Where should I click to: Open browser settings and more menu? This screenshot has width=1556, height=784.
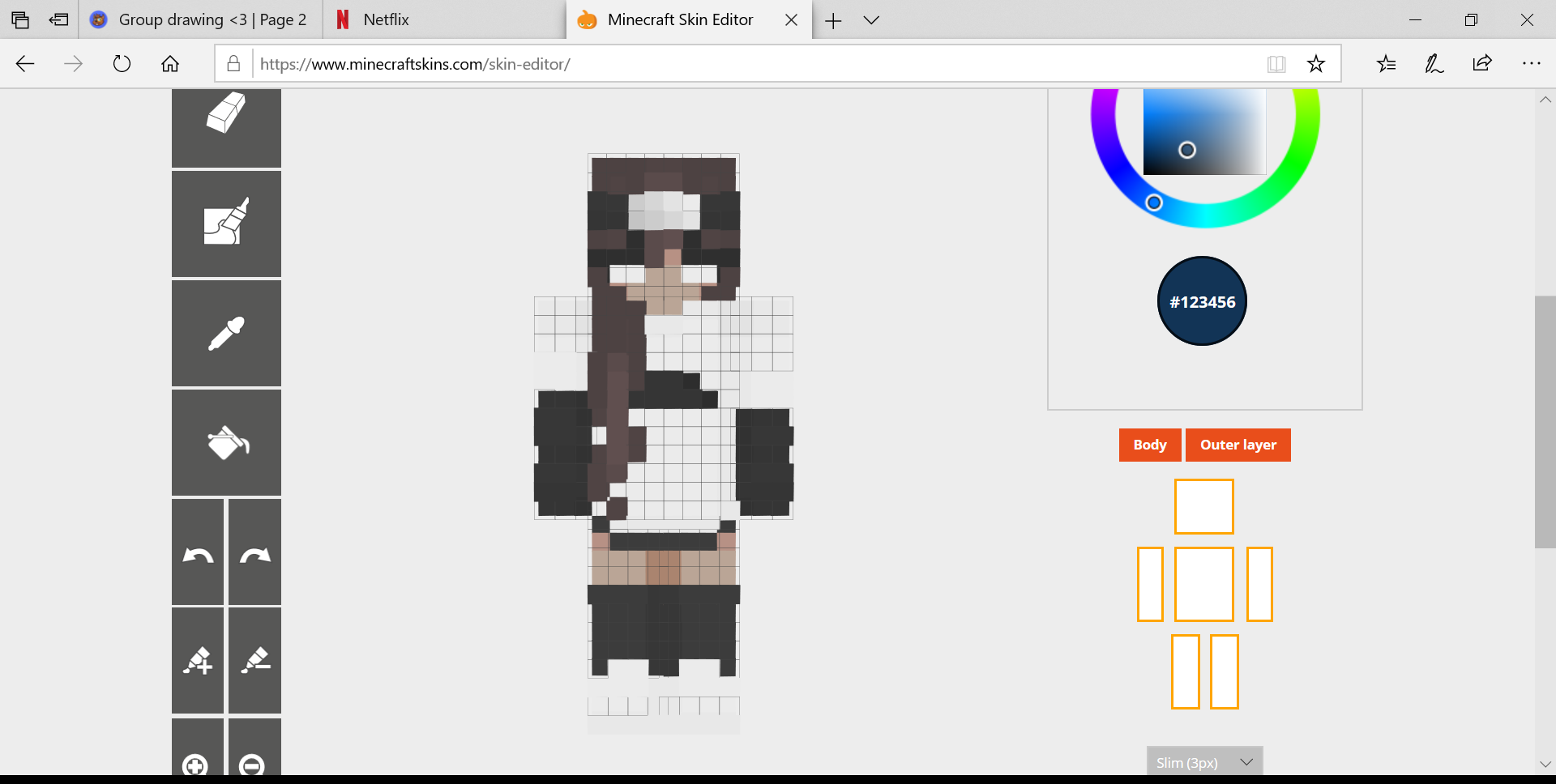(1531, 64)
